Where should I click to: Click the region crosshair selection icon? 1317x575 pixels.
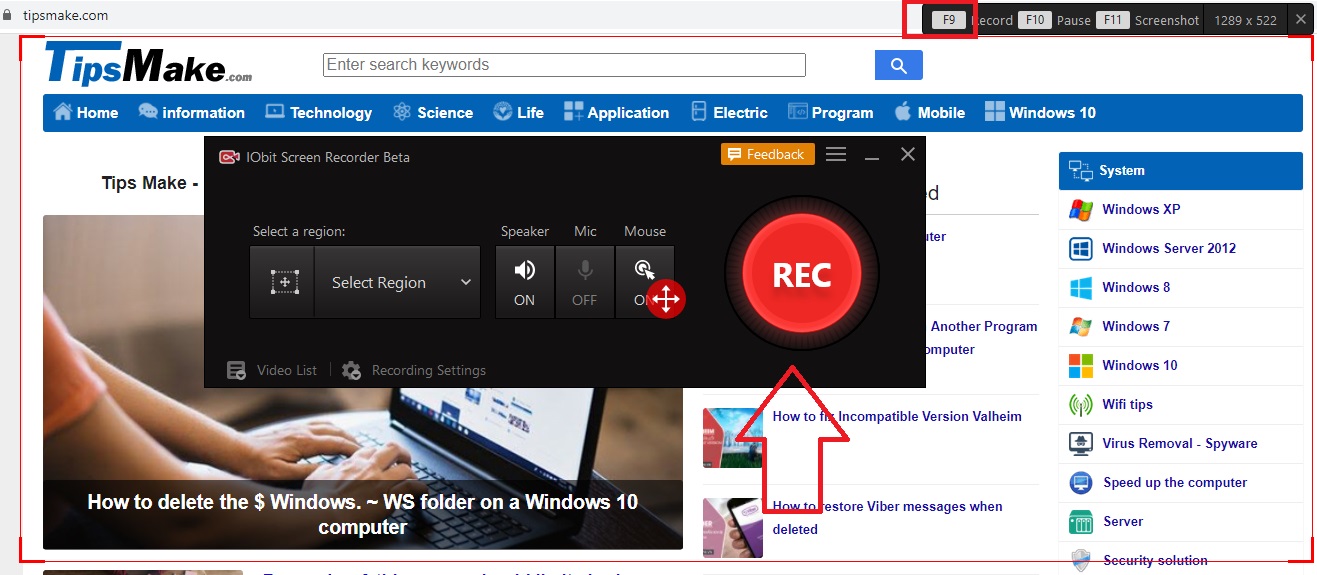click(284, 282)
